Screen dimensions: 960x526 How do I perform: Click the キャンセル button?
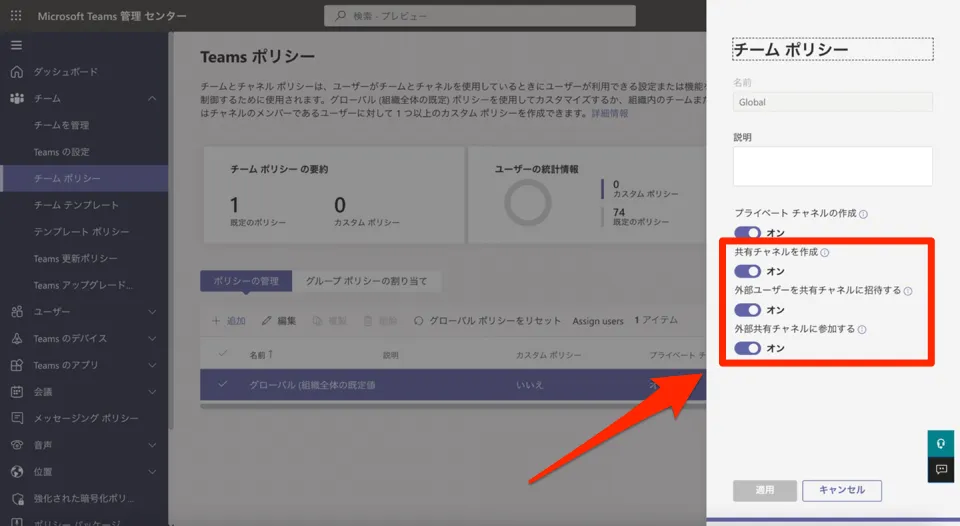pyautogui.click(x=841, y=490)
